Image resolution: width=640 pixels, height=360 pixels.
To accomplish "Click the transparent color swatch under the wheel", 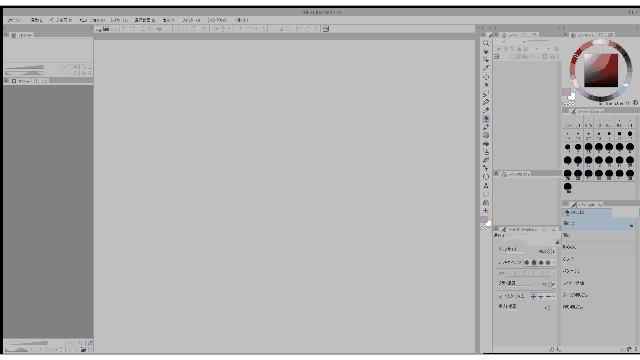I will [x=569, y=104].
